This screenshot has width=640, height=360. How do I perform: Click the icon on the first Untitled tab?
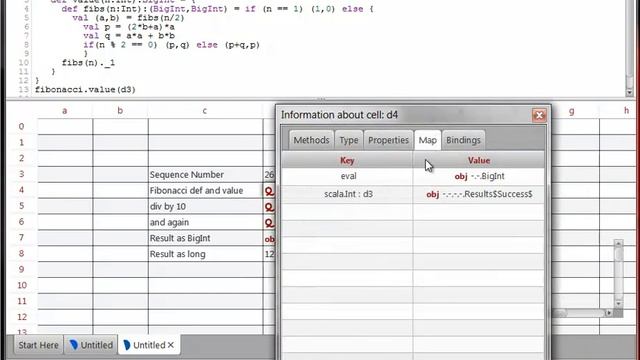click(x=73, y=345)
